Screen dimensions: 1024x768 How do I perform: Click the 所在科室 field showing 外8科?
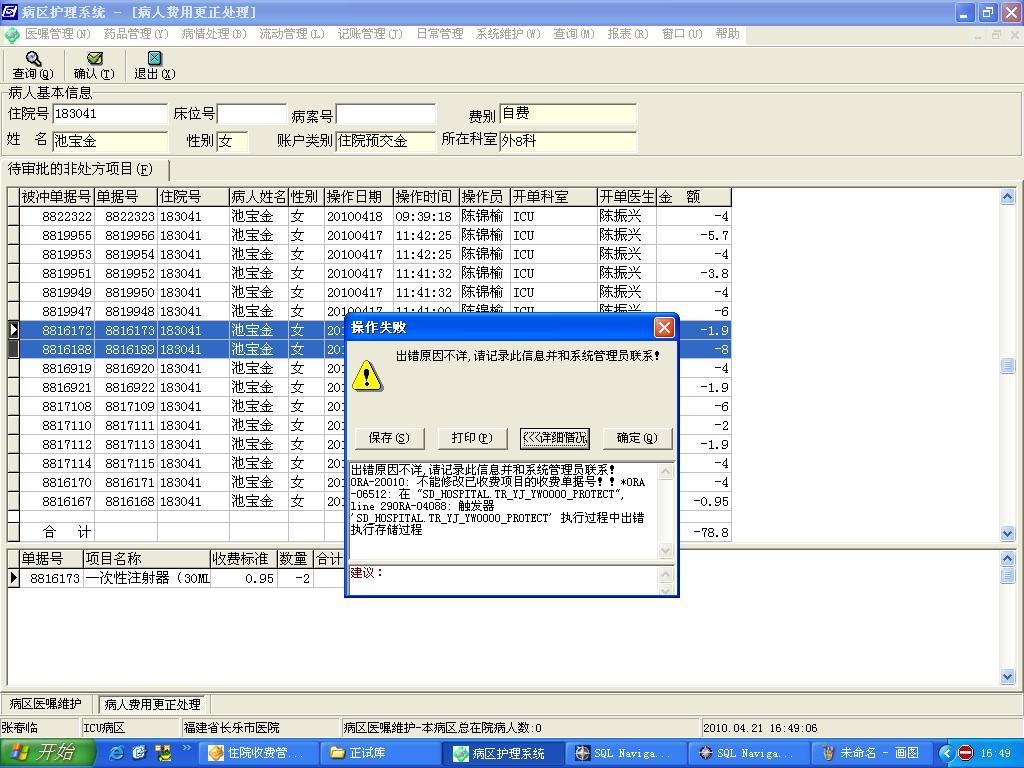pos(568,141)
